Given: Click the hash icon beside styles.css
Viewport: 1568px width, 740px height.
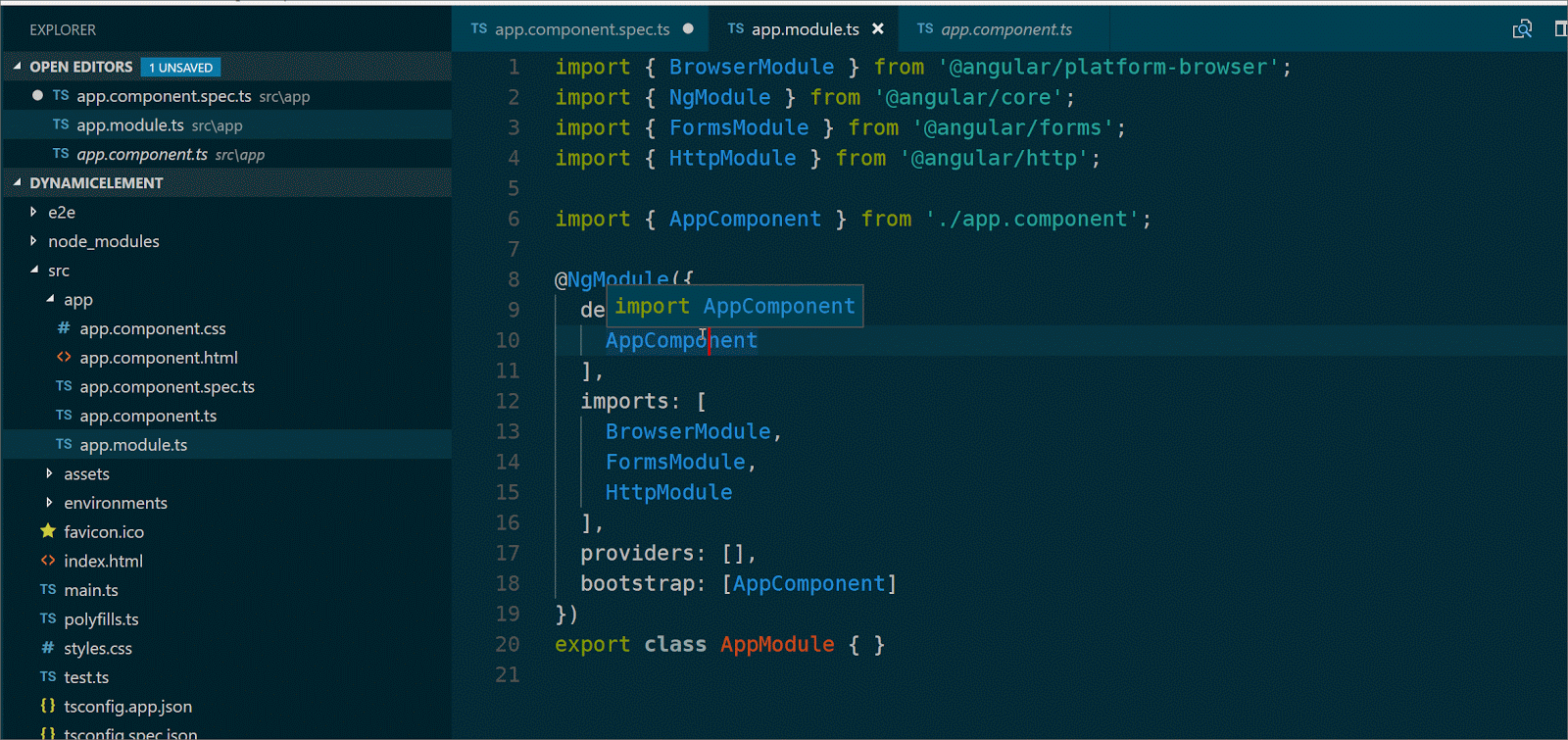Looking at the screenshot, I should 48,648.
